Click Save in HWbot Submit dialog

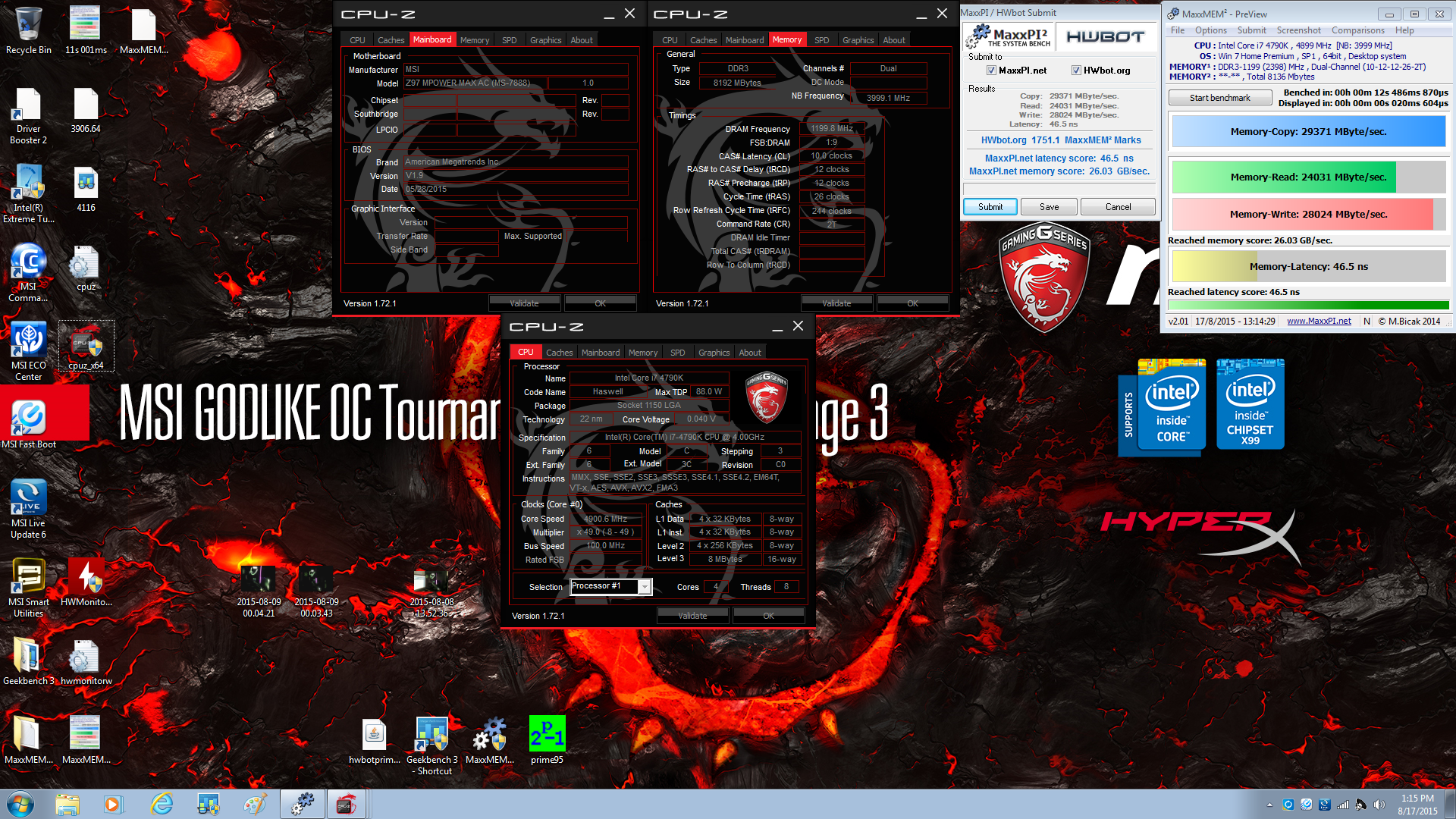(1049, 207)
